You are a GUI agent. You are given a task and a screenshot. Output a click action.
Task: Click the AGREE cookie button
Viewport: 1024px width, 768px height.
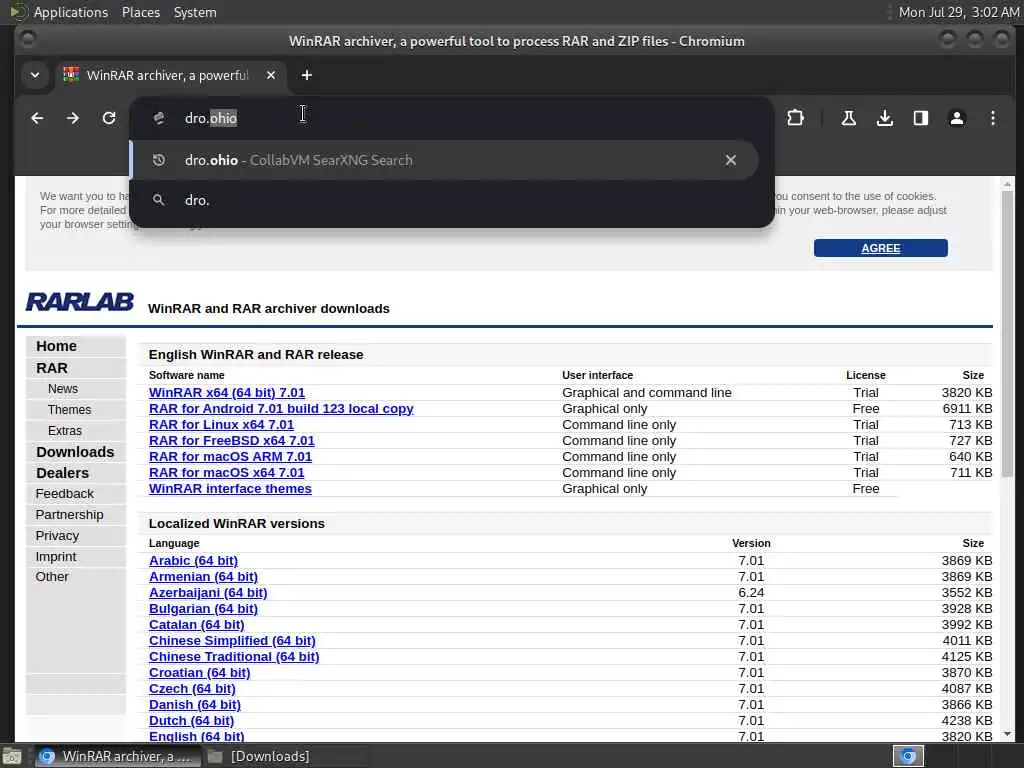[x=880, y=248]
